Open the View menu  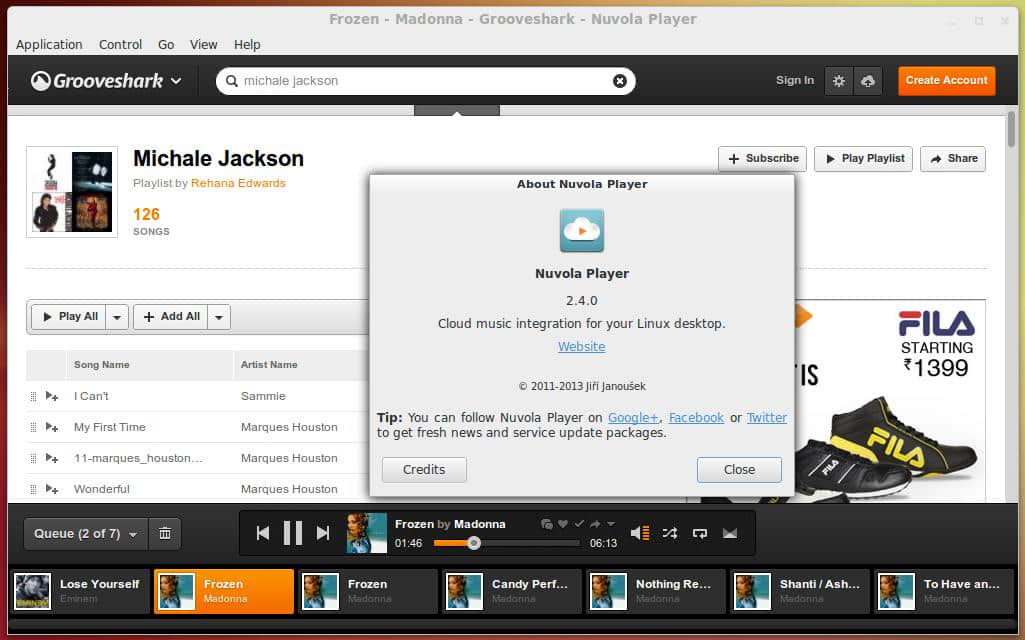click(x=203, y=44)
